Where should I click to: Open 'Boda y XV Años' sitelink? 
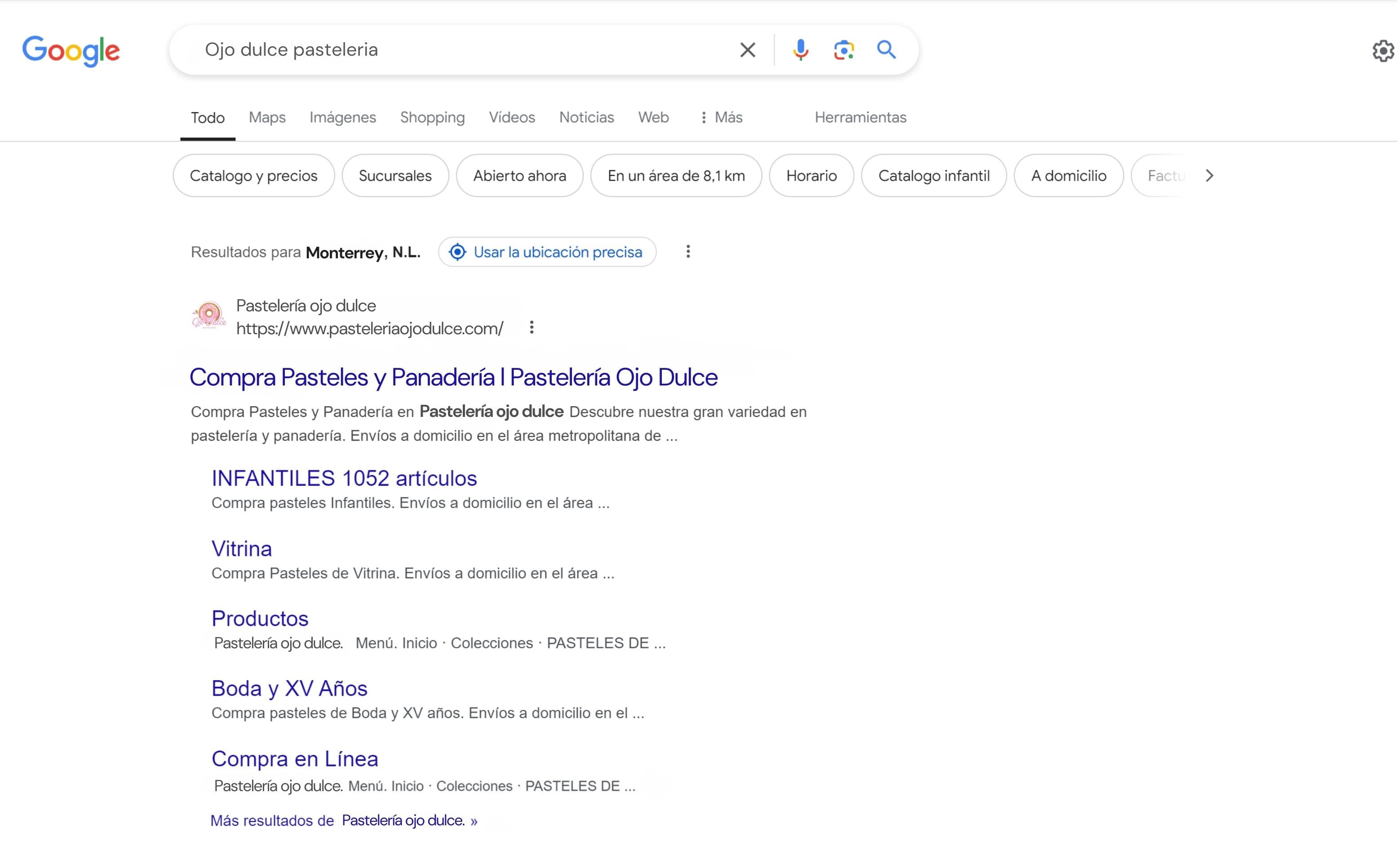290,689
